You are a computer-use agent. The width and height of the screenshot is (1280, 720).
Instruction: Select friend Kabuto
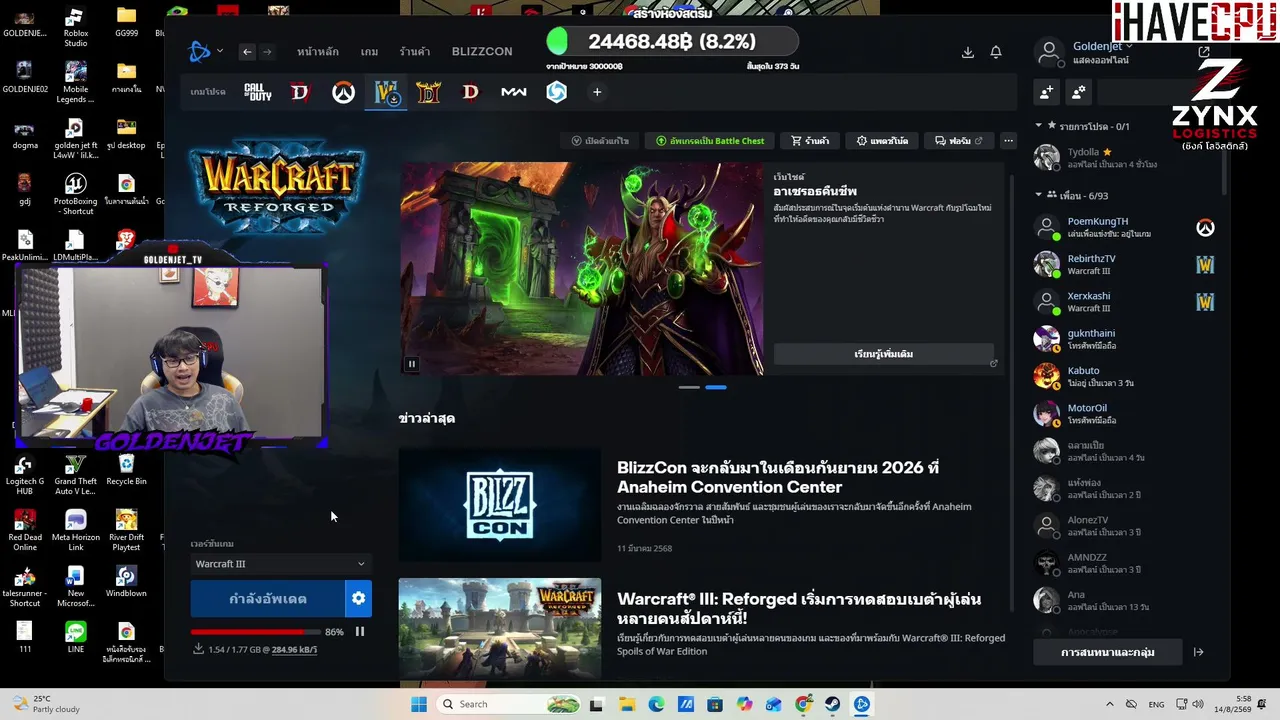(x=1125, y=376)
